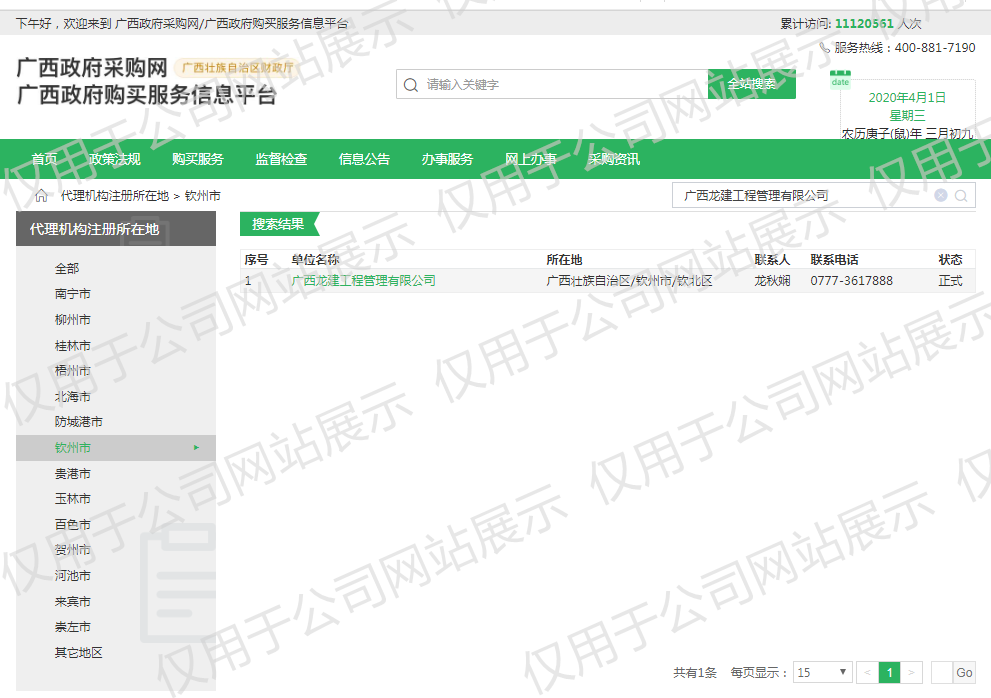Screen dimensions: 991x698
Task: Click the 搜索结果 tab header
Action: click(x=278, y=224)
